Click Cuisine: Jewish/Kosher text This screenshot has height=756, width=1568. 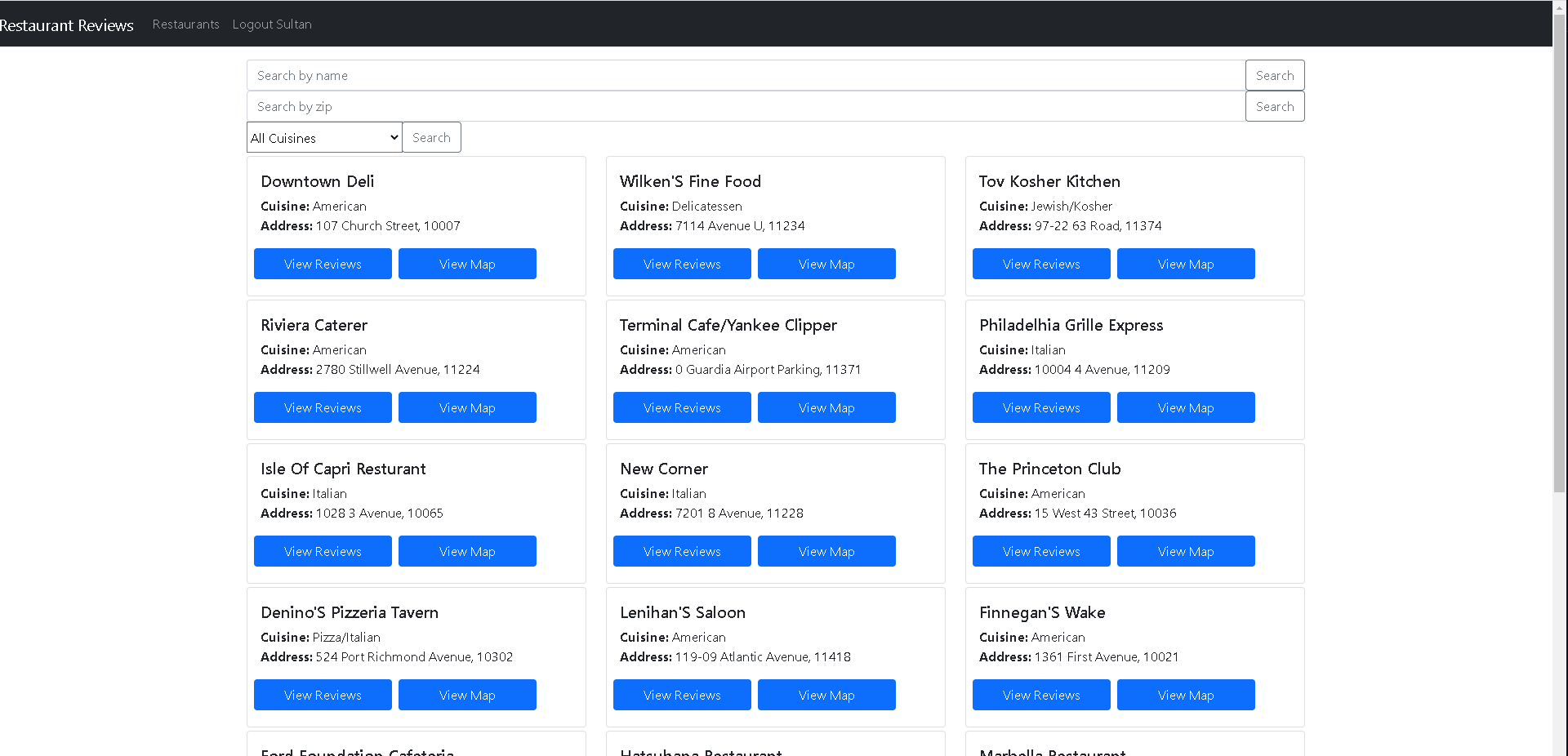click(1045, 206)
